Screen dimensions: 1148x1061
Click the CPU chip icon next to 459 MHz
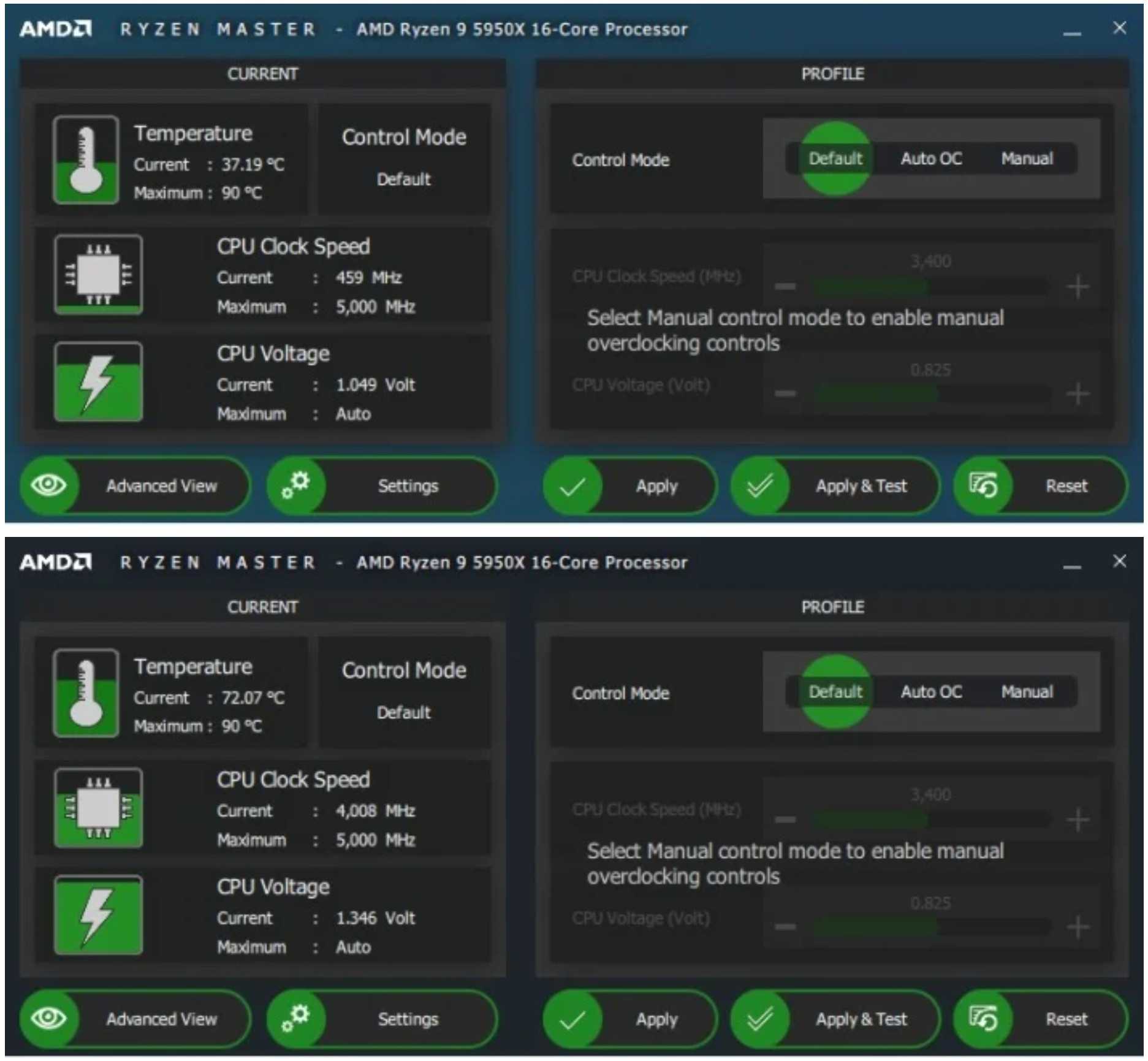pos(98,275)
